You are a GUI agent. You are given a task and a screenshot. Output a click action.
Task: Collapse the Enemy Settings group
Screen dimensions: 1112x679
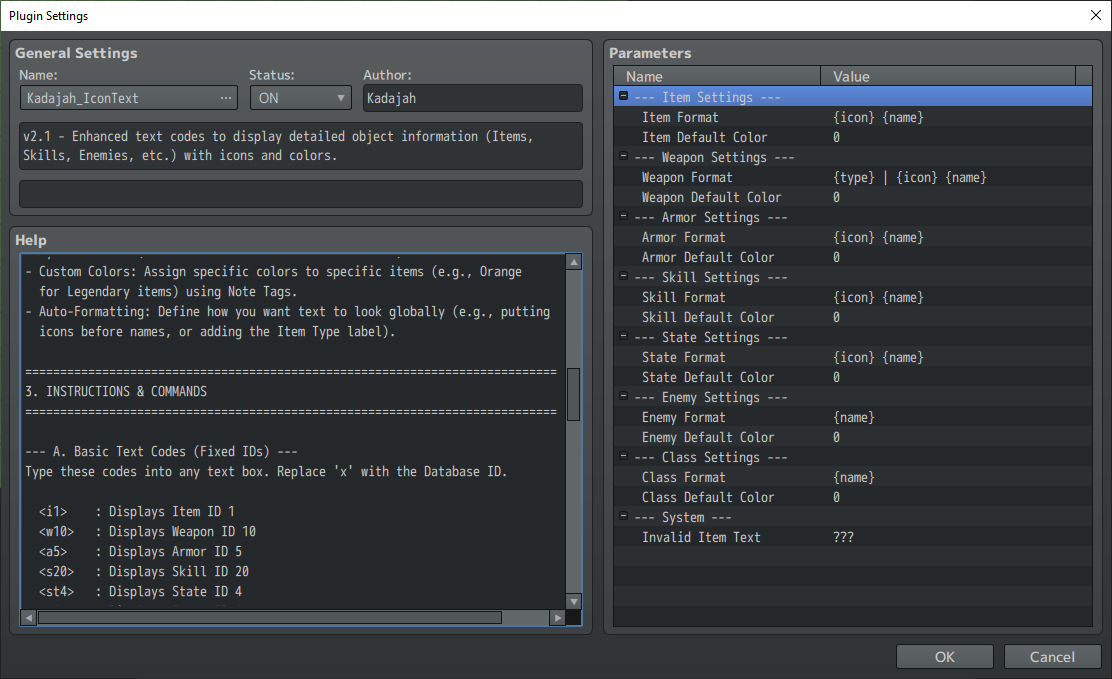624,397
